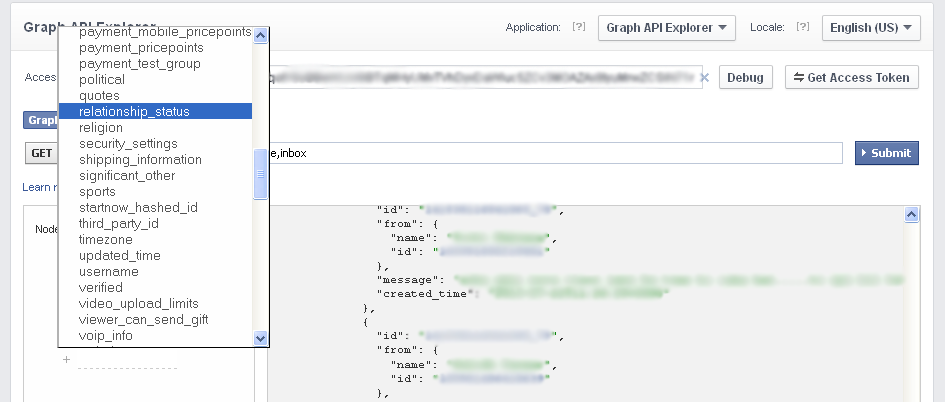Click the access token input field
This screenshot has height=402, width=945.
point(485,78)
